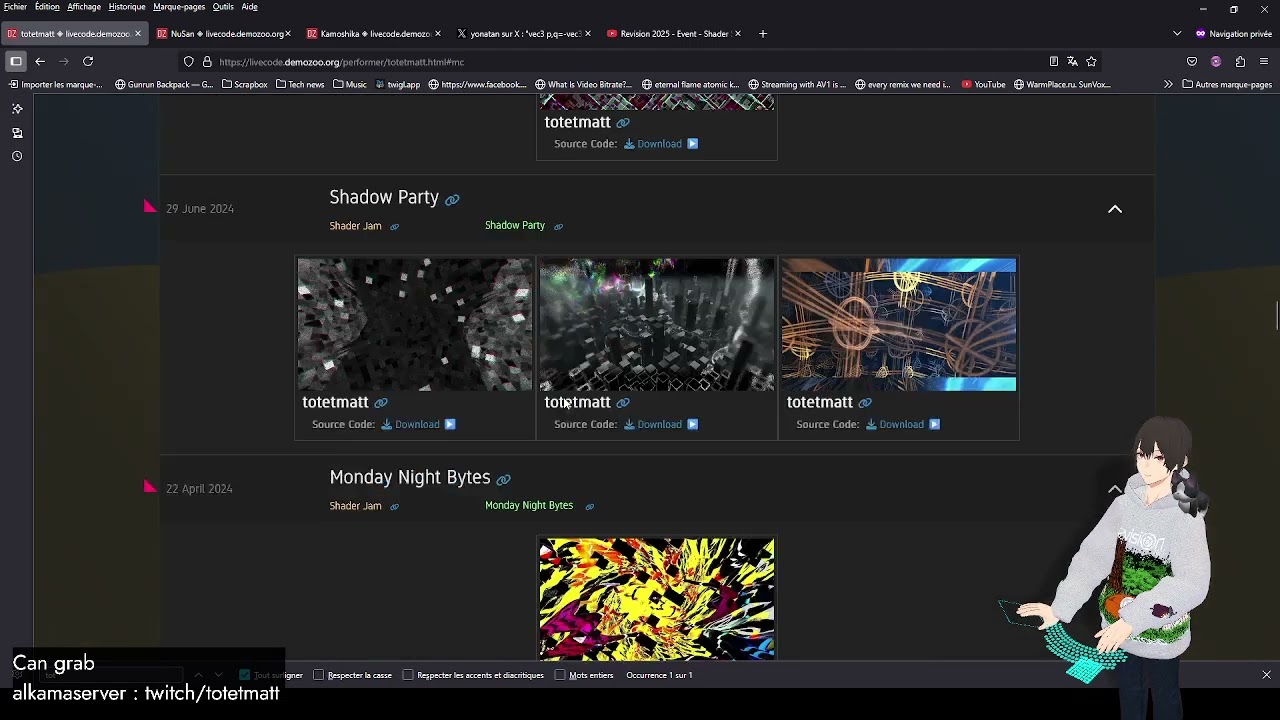This screenshot has width=1280, height=720.
Task: Open the history panel in sidebar
Action: tap(17, 156)
